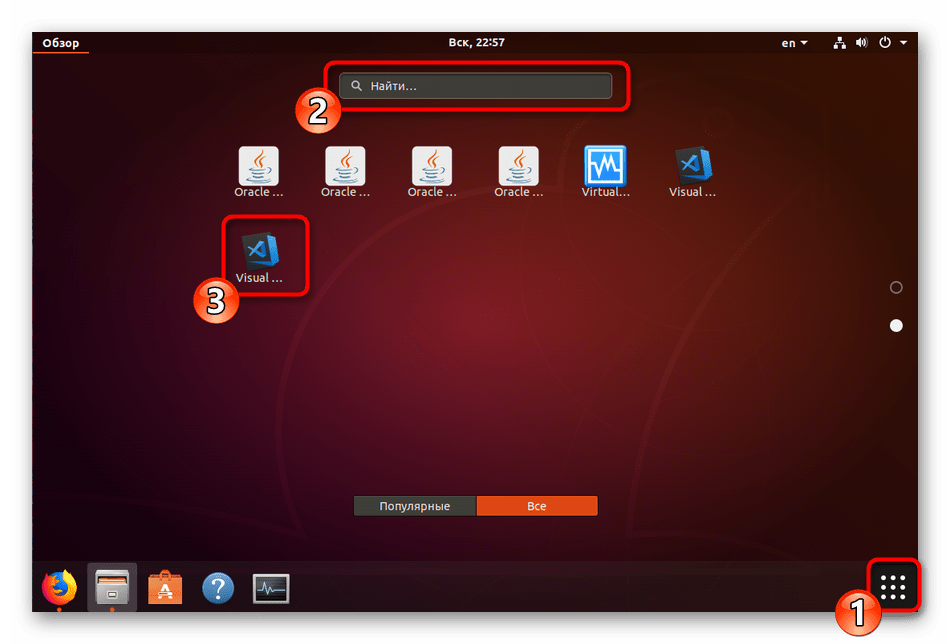
Task: Toggle the view to Популярные apps
Action: coord(414,506)
